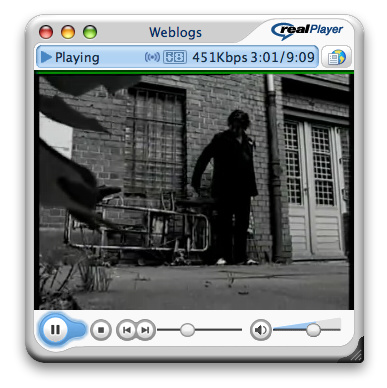Zoom the window with green button
The width and height of the screenshot is (387, 388).
pyautogui.click(x=90, y=32)
